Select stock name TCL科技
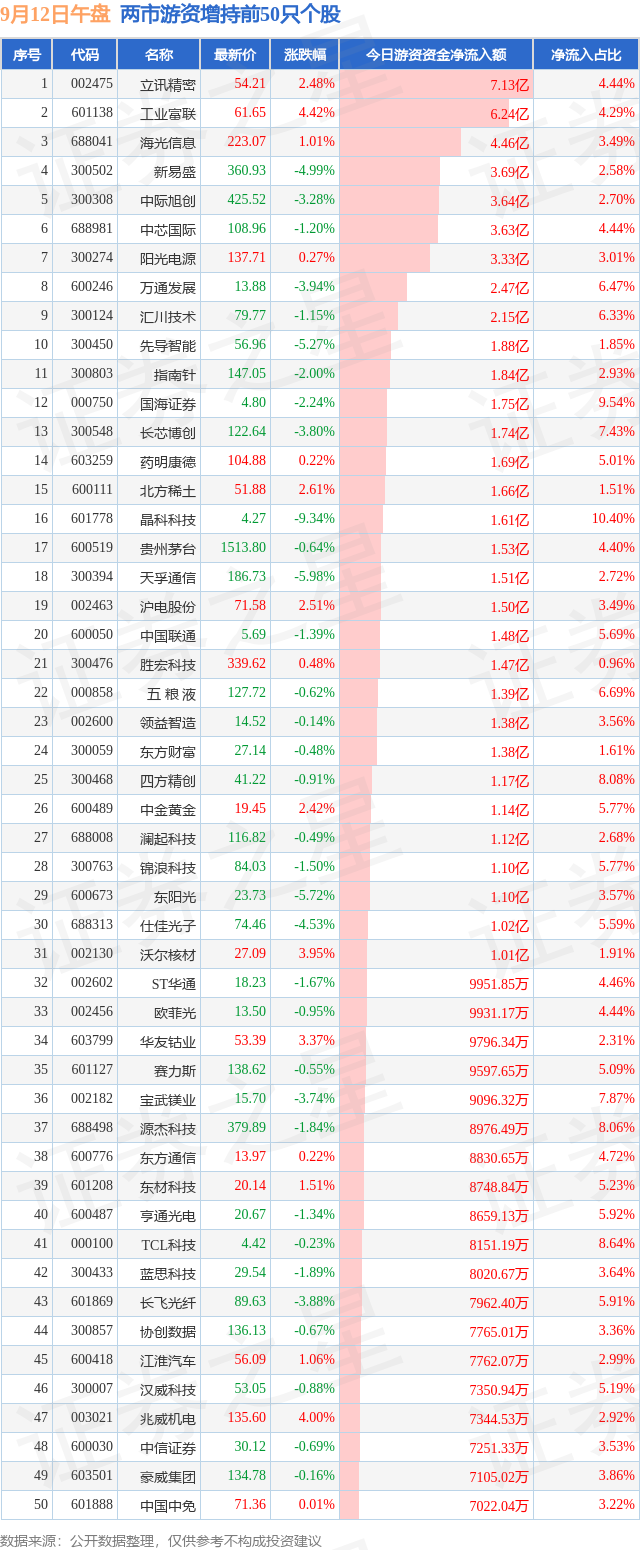This screenshot has width=640, height=1550. [x=169, y=1245]
